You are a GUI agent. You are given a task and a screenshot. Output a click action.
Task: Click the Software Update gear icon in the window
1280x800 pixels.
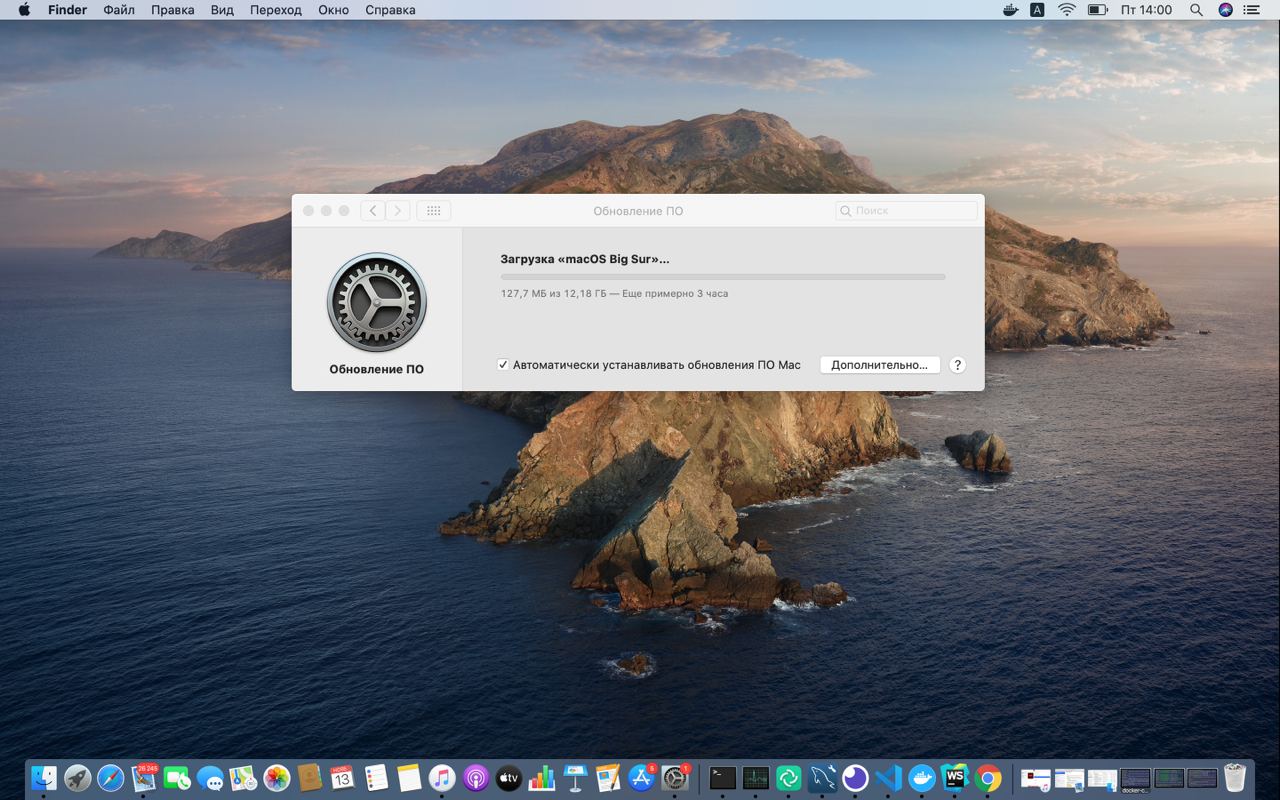click(377, 303)
